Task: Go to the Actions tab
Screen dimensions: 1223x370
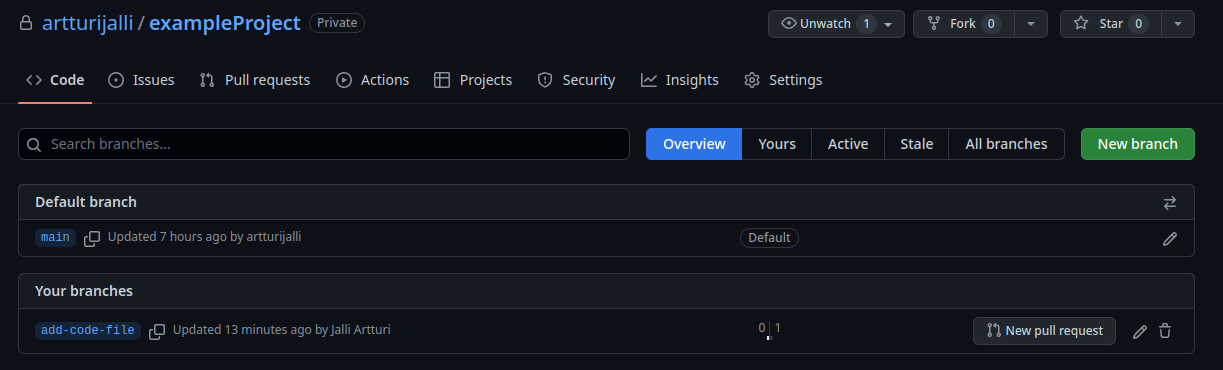Action: point(372,80)
